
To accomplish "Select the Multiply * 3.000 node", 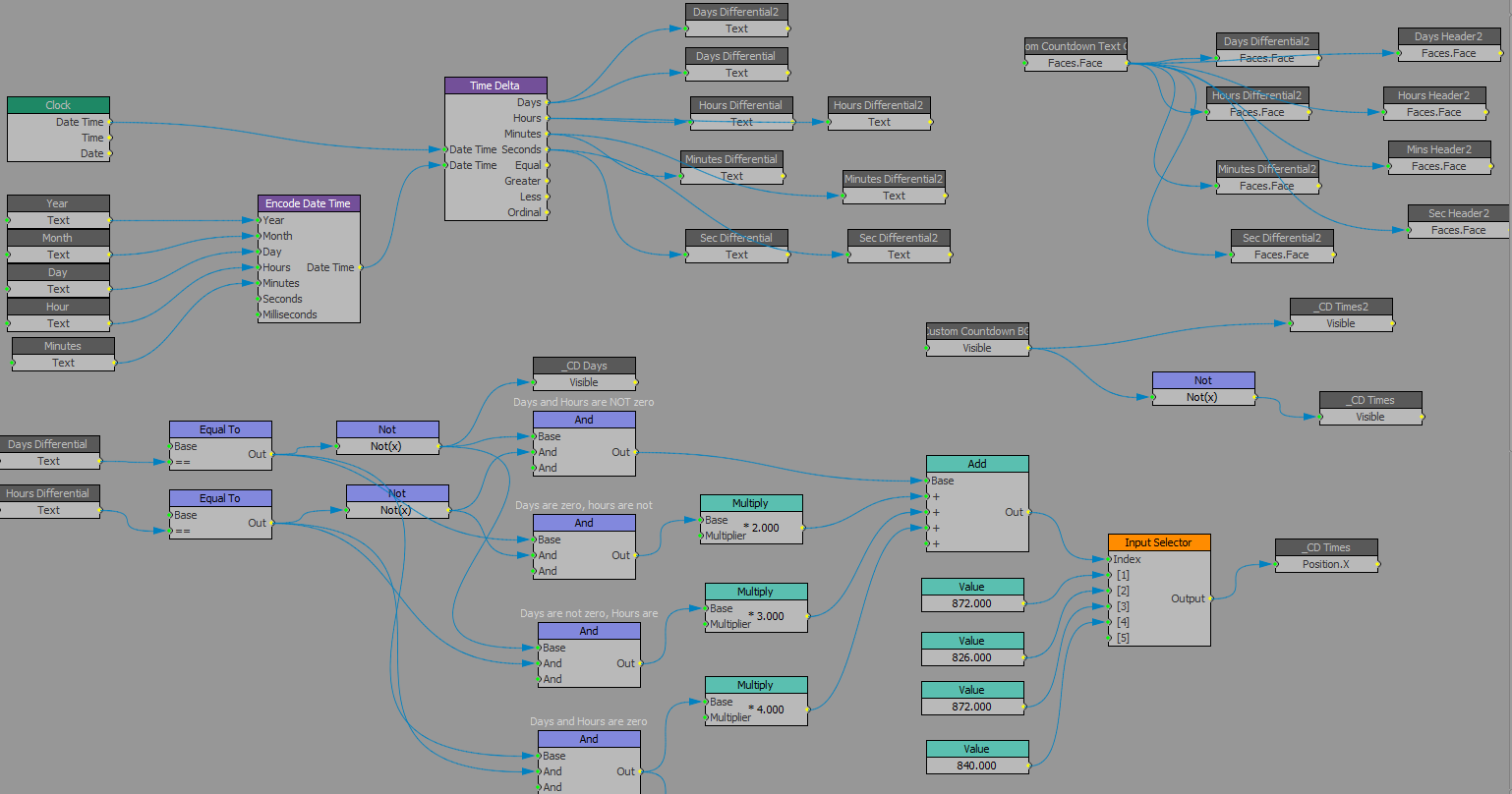I will point(756,607).
